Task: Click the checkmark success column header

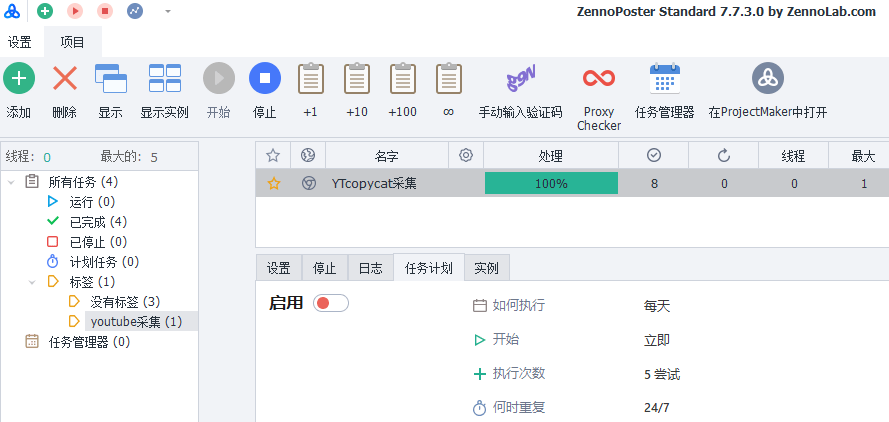Action: [x=654, y=155]
